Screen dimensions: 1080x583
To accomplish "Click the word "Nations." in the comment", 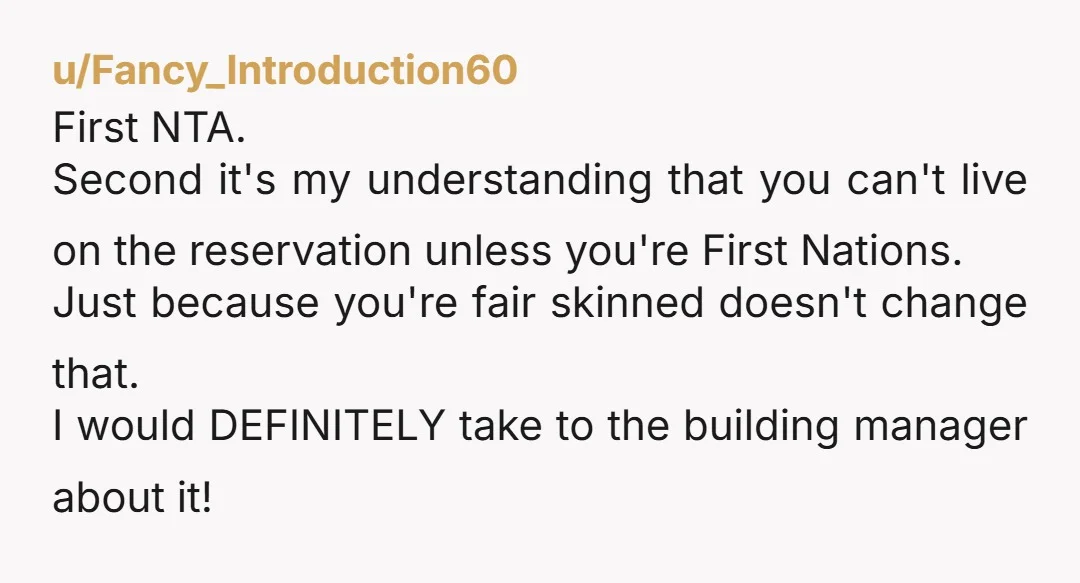I will pos(881,250).
